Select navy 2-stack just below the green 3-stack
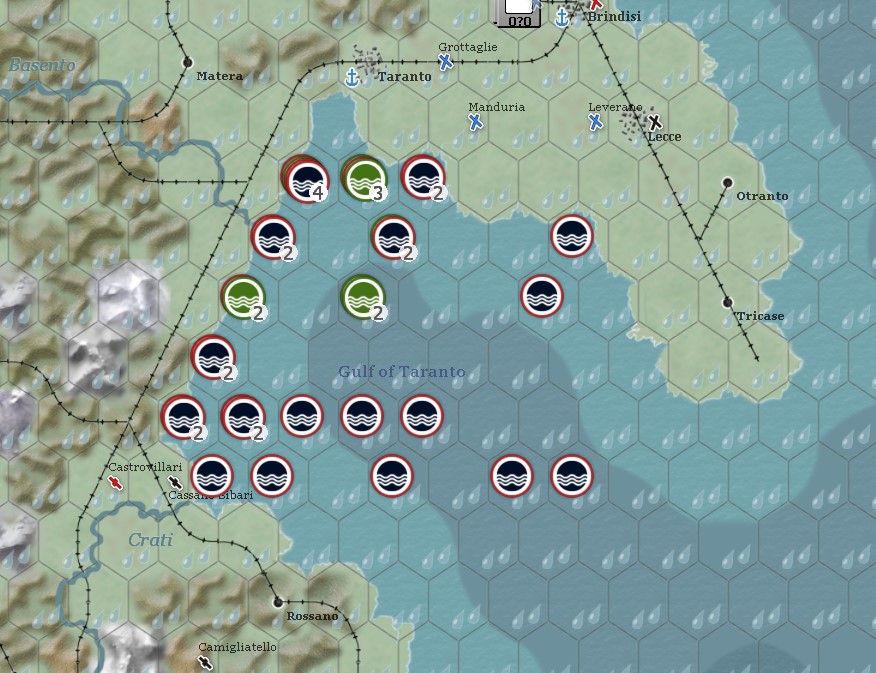 pos(393,237)
